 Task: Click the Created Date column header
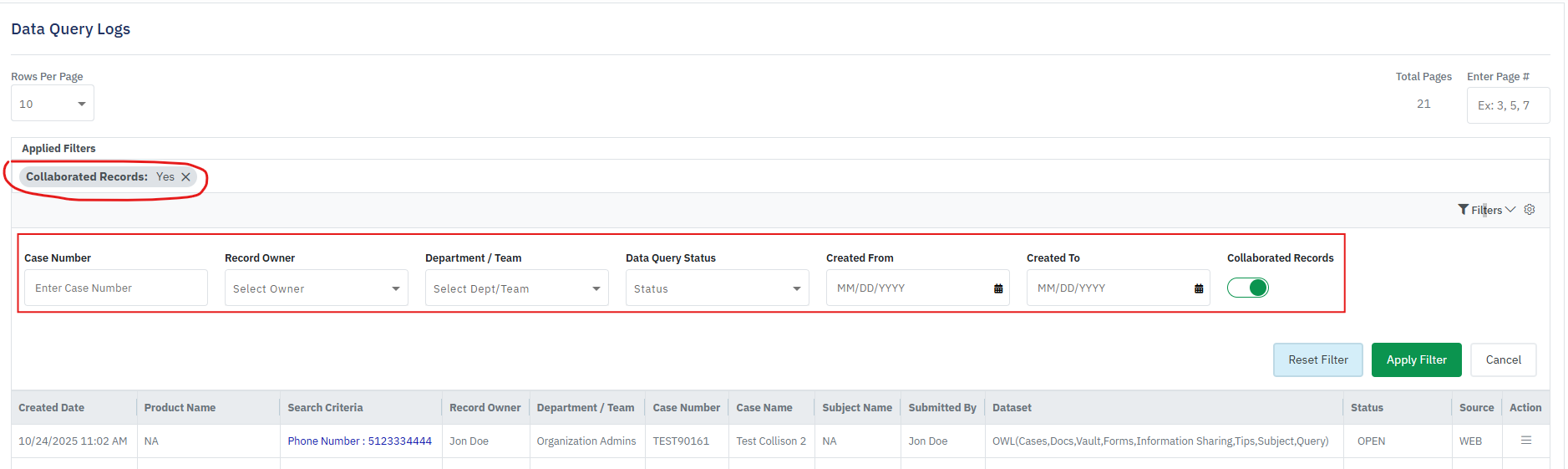tap(52, 408)
